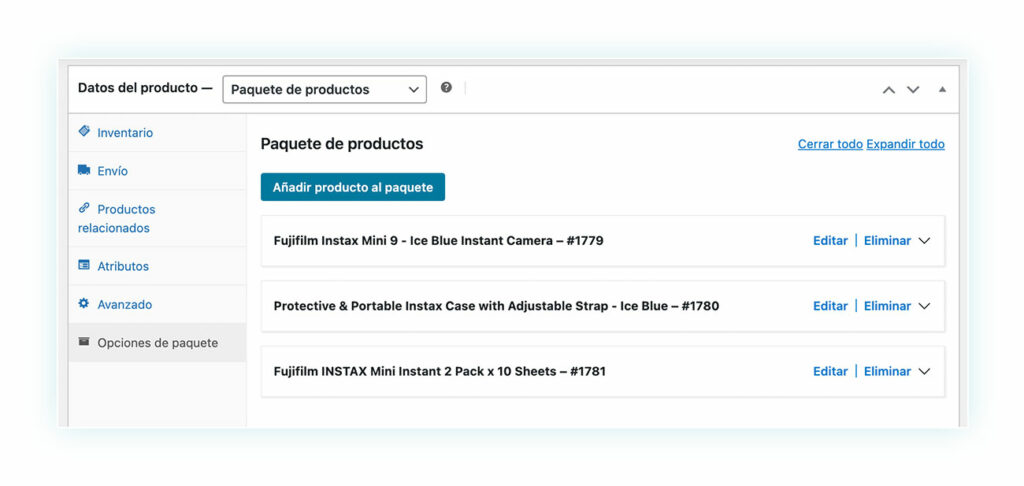Click the Cerrar todo link
This screenshot has width=1024, height=486.
830,144
